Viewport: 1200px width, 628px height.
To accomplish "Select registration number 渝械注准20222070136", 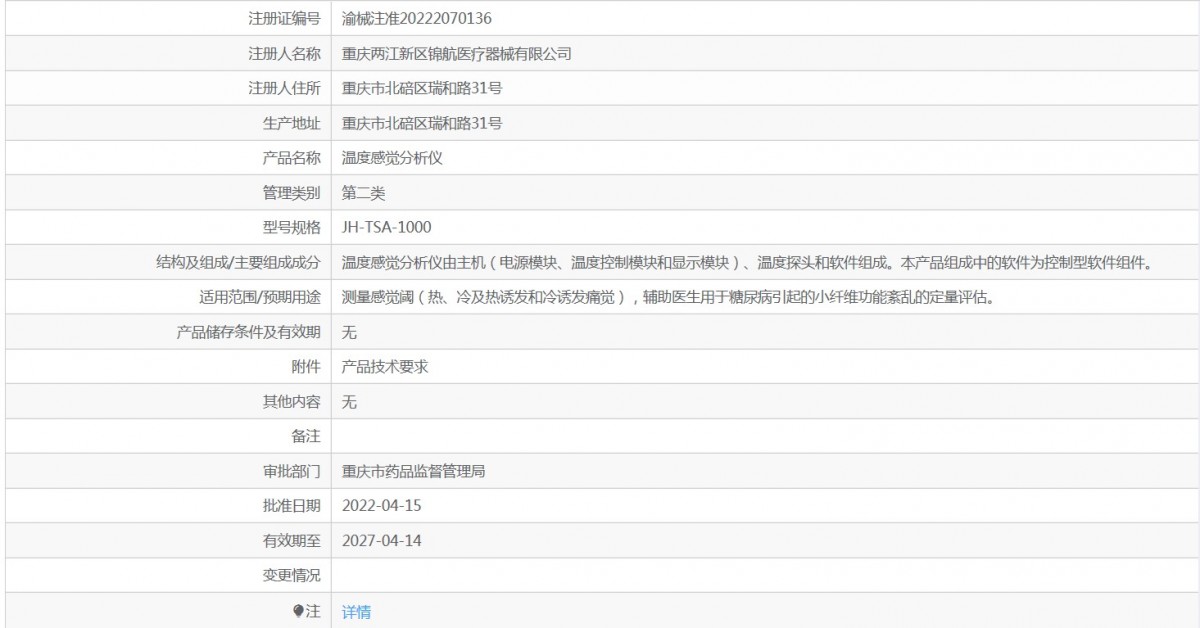I will (417, 18).
